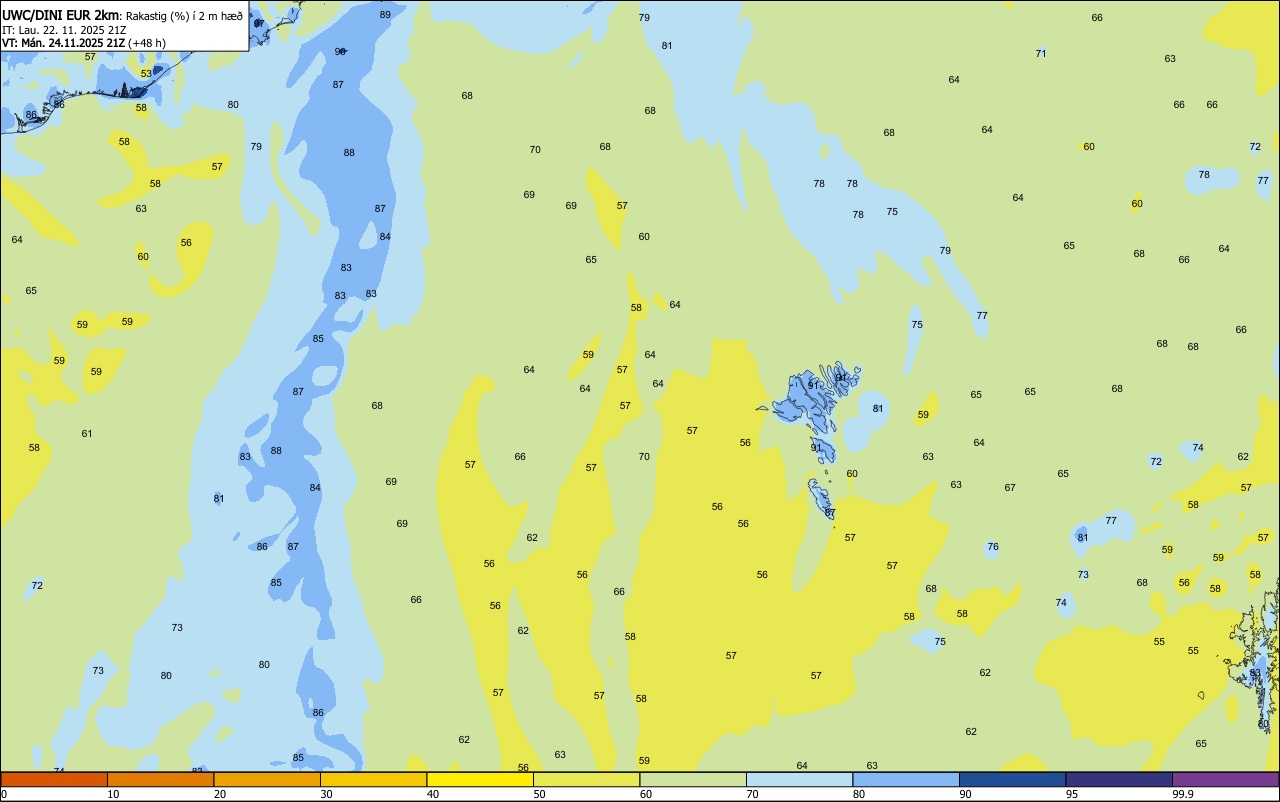Click the amber 30–40 legend swatch
The height and width of the screenshot is (802, 1280).
373,779
